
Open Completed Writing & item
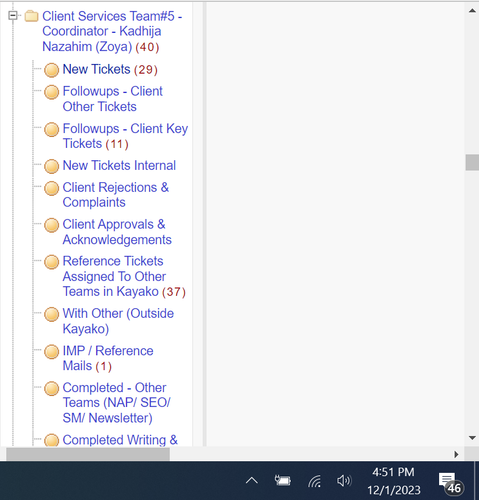click(x=120, y=440)
